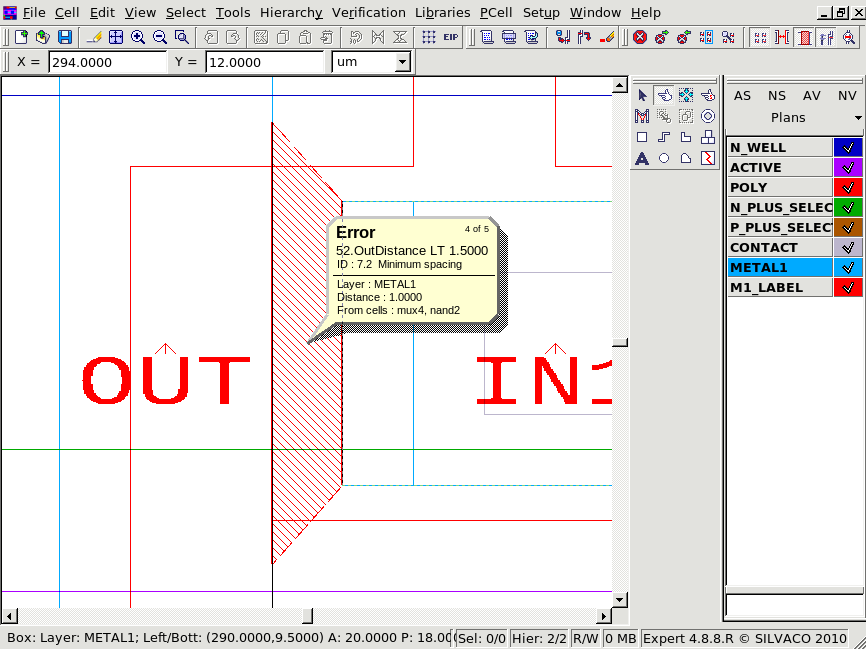Image resolution: width=866 pixels, height=649 pixels.
Task: Select the circle drawing tool
Action: click(x=664, y=158)
